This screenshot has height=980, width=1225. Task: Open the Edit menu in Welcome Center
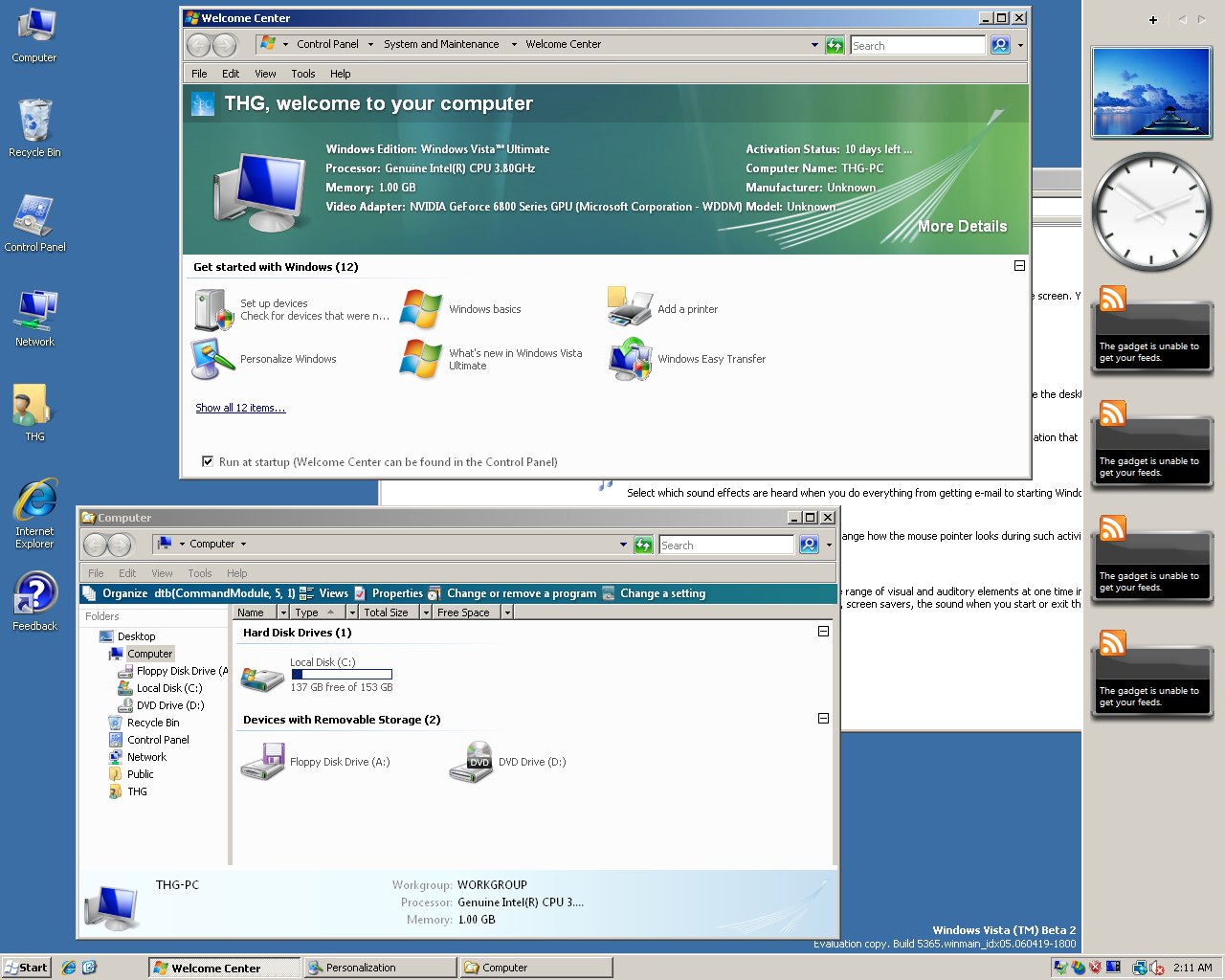[231, 74]
